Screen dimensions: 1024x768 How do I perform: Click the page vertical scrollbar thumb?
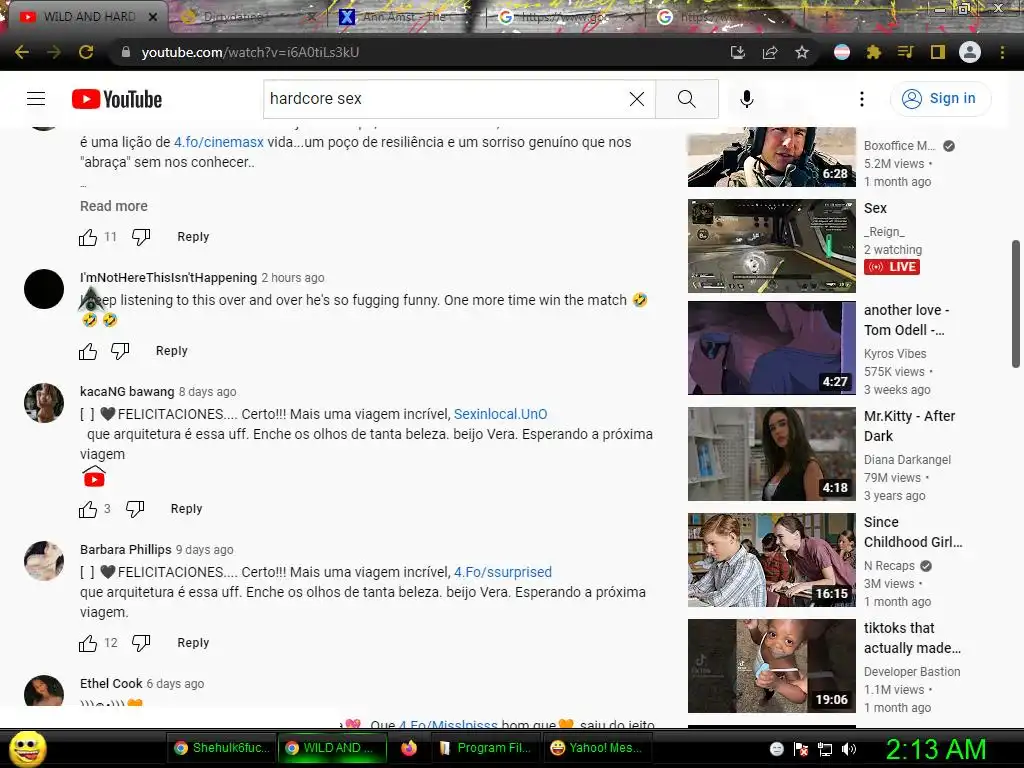(x=1016, y=304)
